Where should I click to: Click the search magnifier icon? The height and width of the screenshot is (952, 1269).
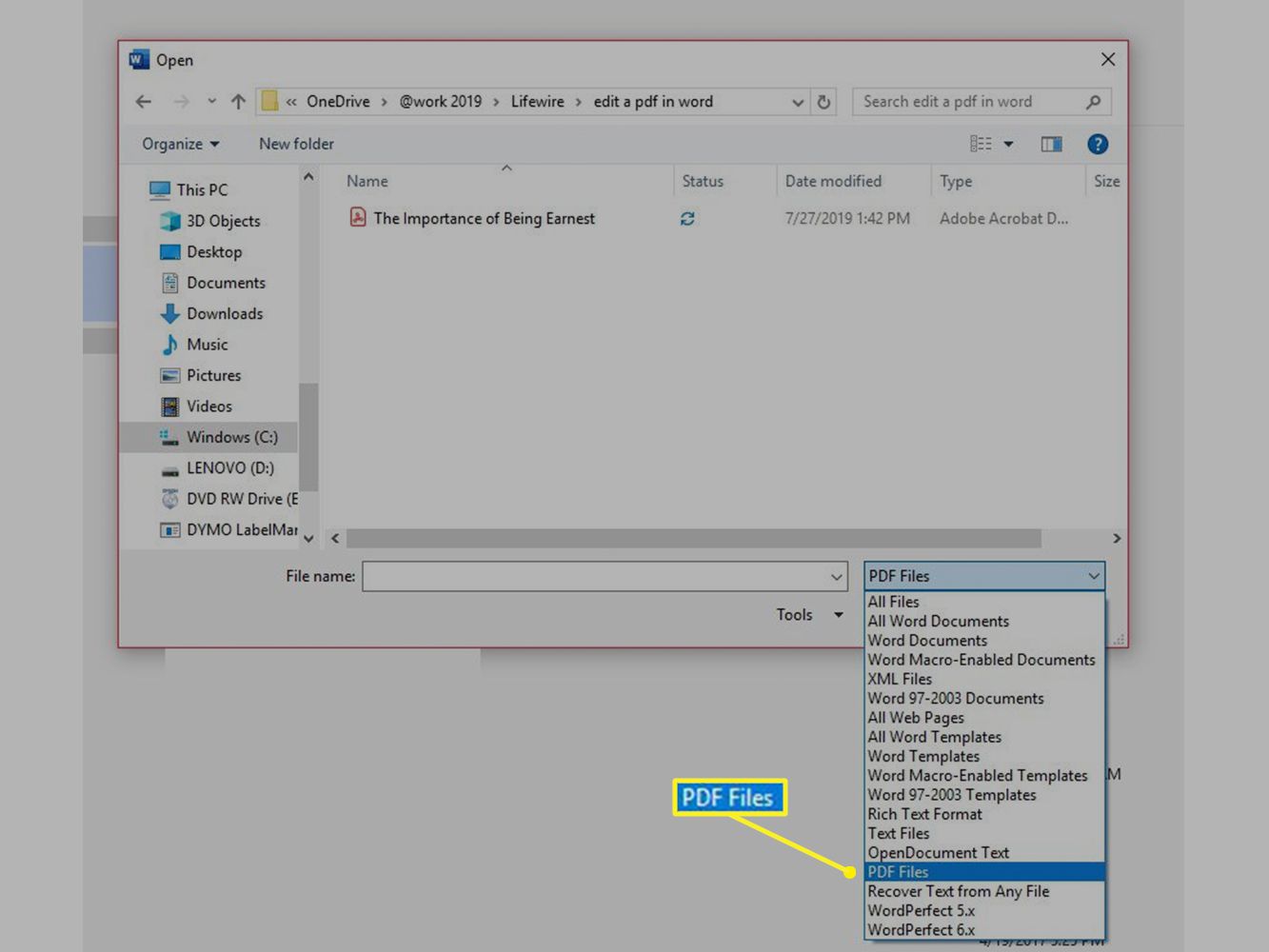coord(1093,102)
